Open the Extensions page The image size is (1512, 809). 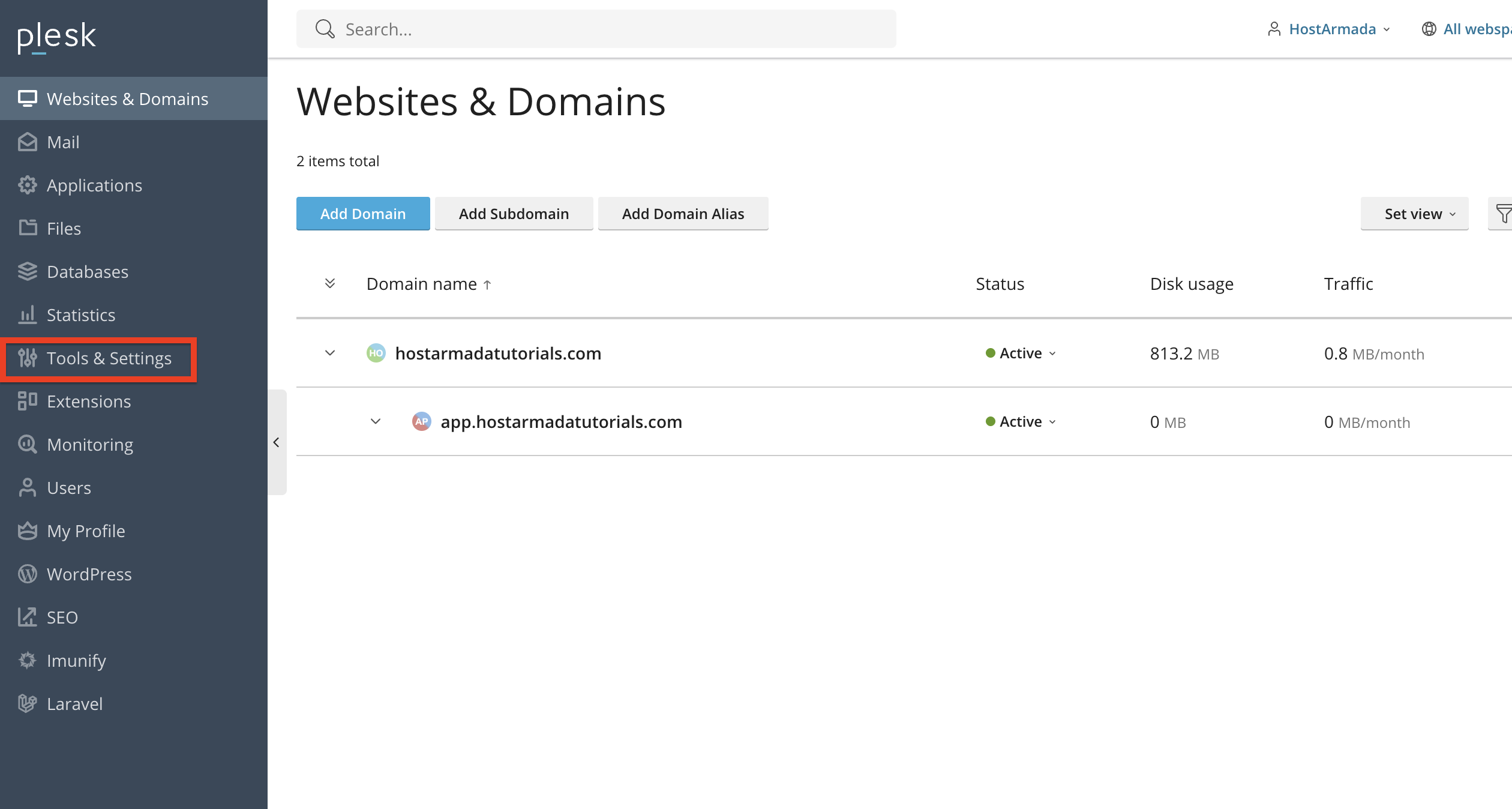(134, 401)
